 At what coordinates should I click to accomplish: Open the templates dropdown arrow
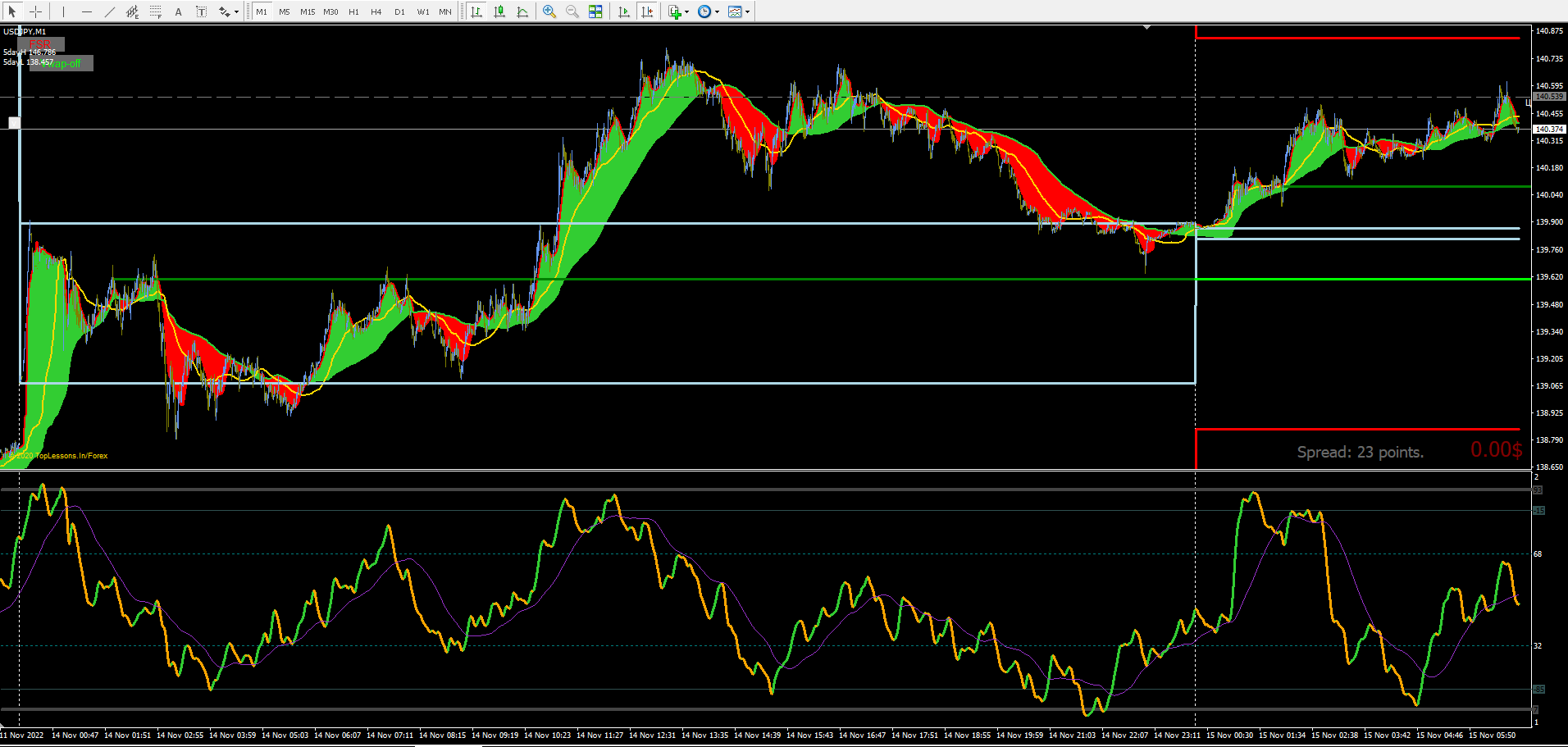tap(748, 11)
